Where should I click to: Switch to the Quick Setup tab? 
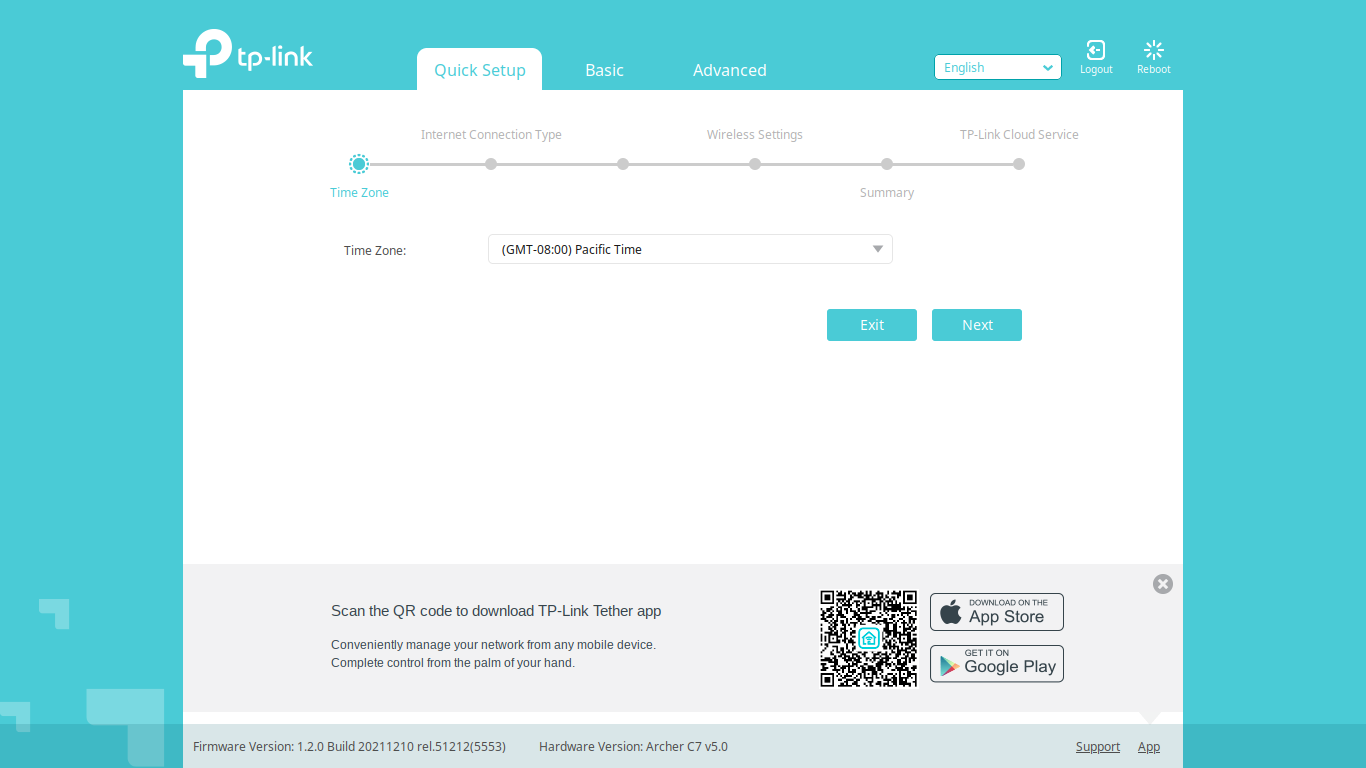480,70
